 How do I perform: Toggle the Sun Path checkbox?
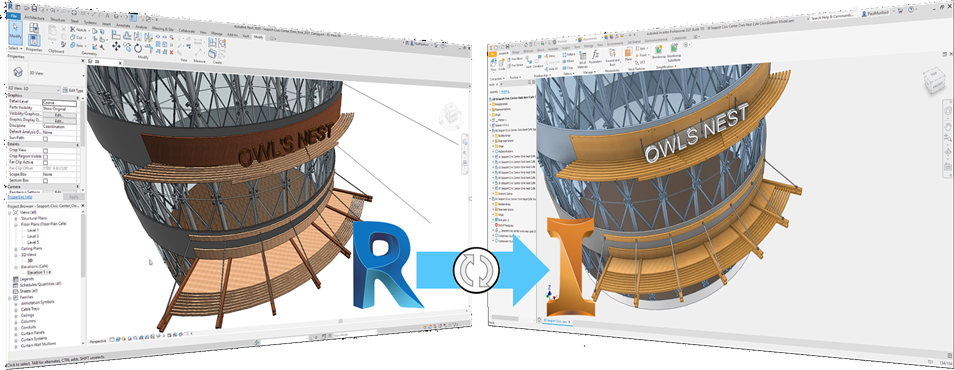[46, 139]
